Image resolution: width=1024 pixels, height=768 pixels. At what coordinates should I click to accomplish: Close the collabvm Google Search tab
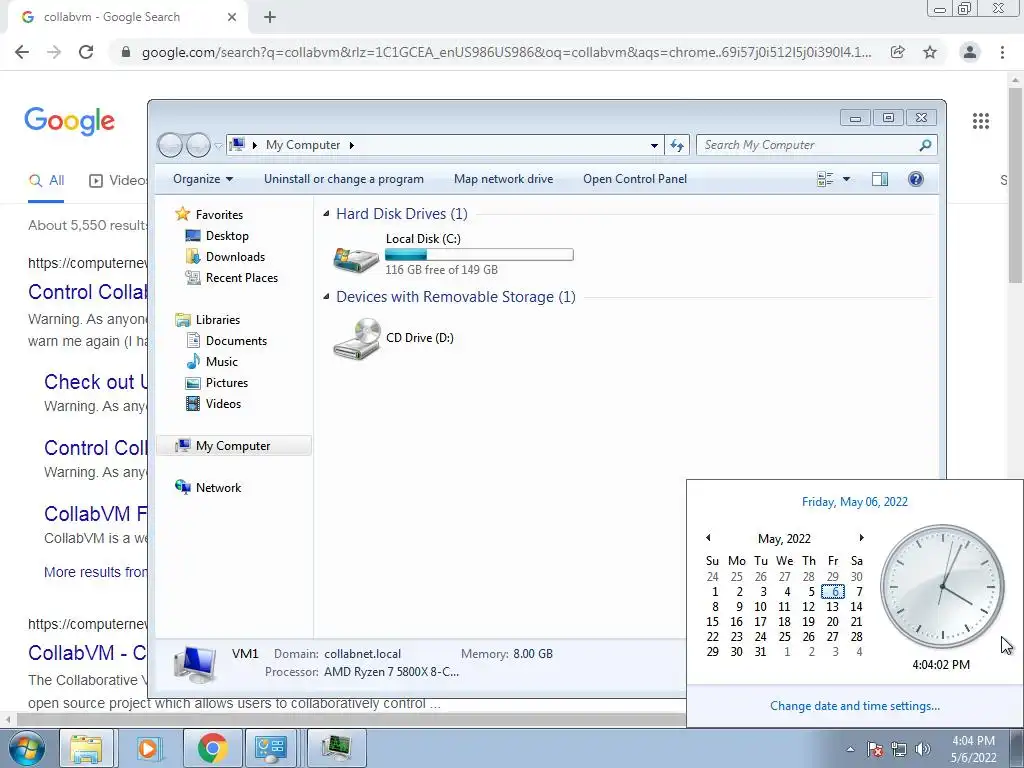232,18
